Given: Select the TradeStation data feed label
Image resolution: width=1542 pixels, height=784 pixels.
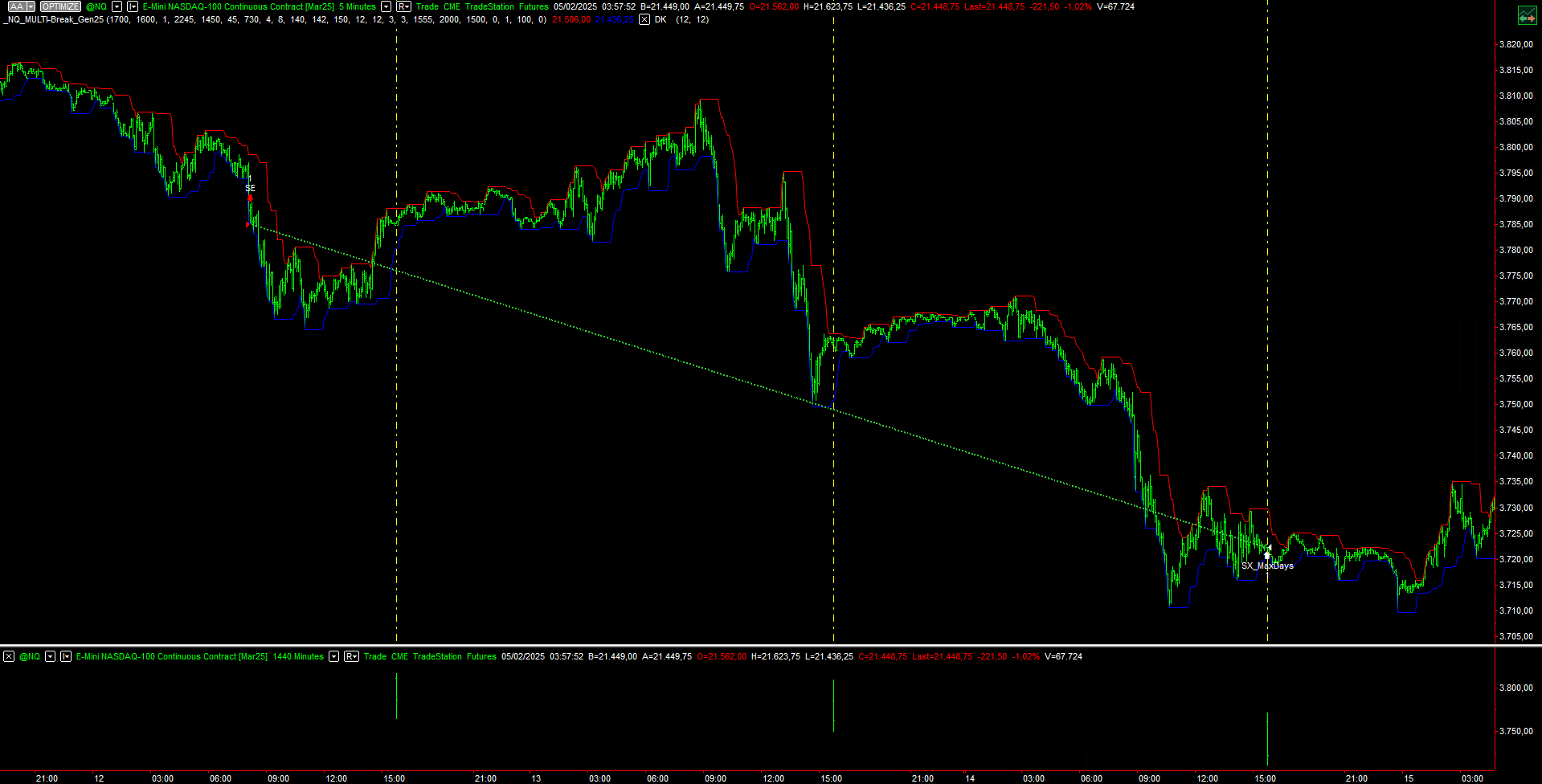Looking at the screenshot, I should click(489, 6).
